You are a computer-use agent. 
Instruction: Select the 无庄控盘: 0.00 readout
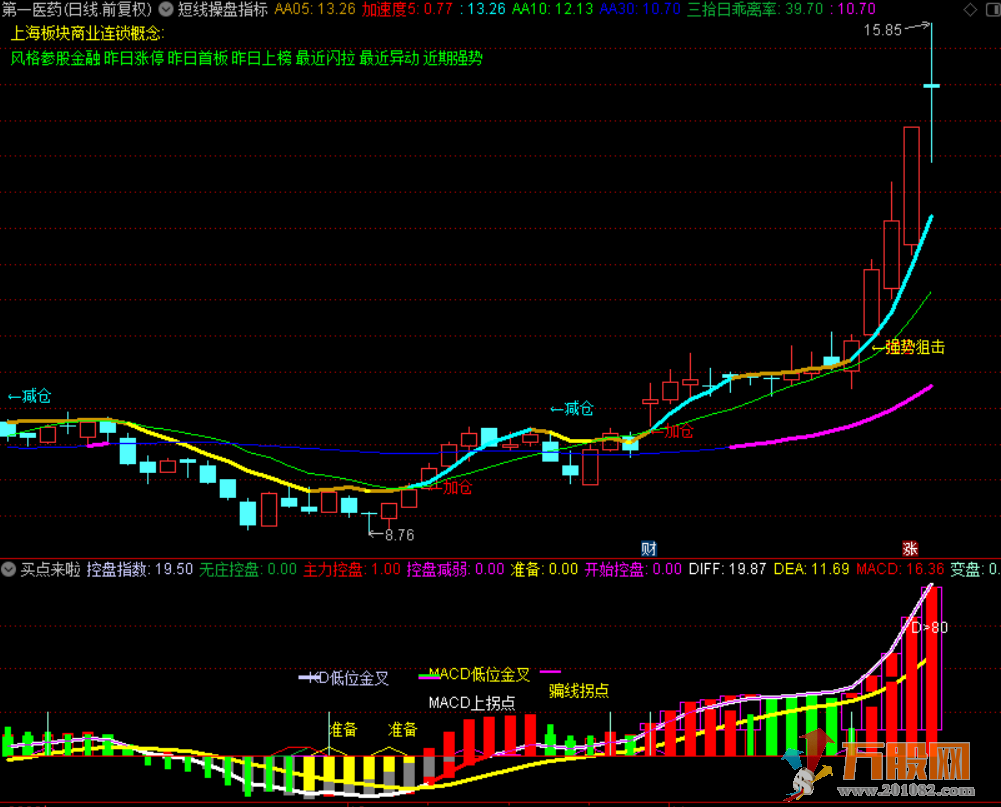[x=248, y=569]
